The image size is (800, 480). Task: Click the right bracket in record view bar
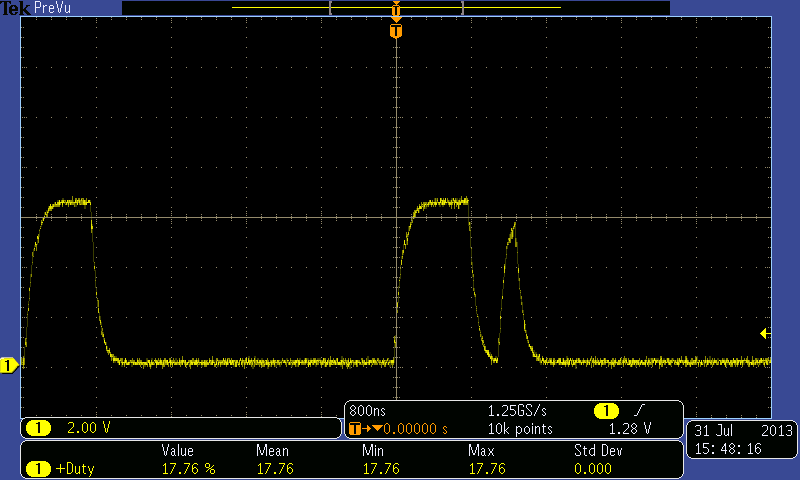click(x=462, y=8)
